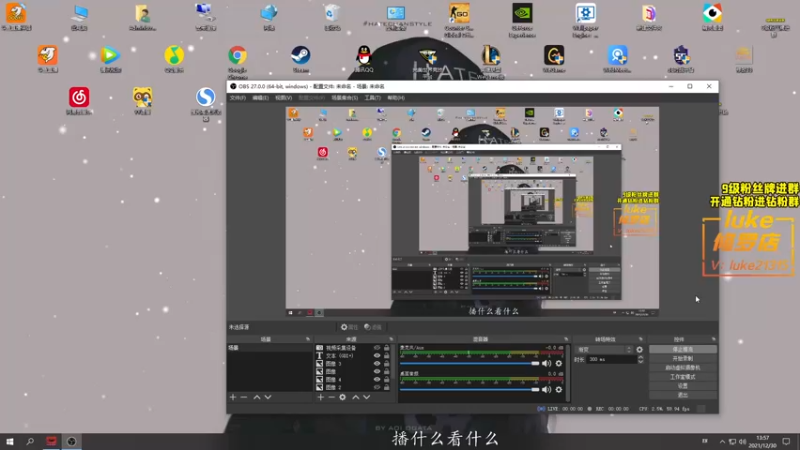Open the 视图(V) menu
This screenshot has width=800, height=450.
[x=283, y=98]
